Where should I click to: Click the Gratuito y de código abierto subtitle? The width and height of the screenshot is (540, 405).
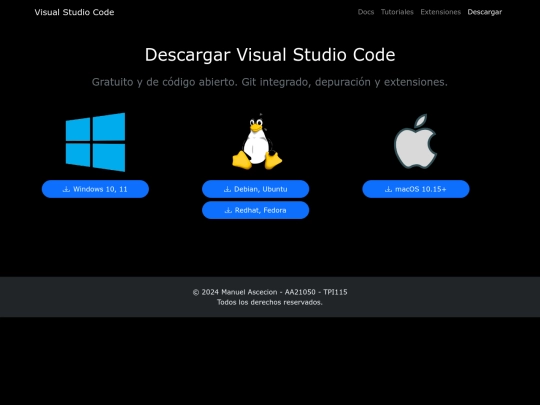[270, 82]
